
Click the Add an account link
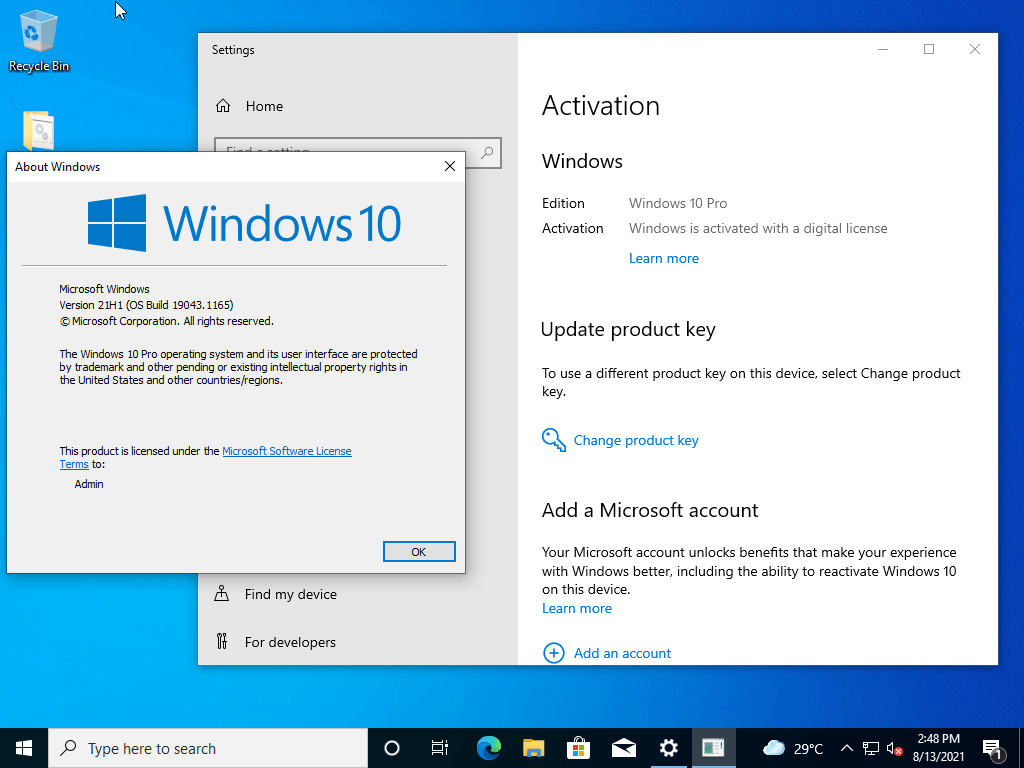tap(622, 653)
